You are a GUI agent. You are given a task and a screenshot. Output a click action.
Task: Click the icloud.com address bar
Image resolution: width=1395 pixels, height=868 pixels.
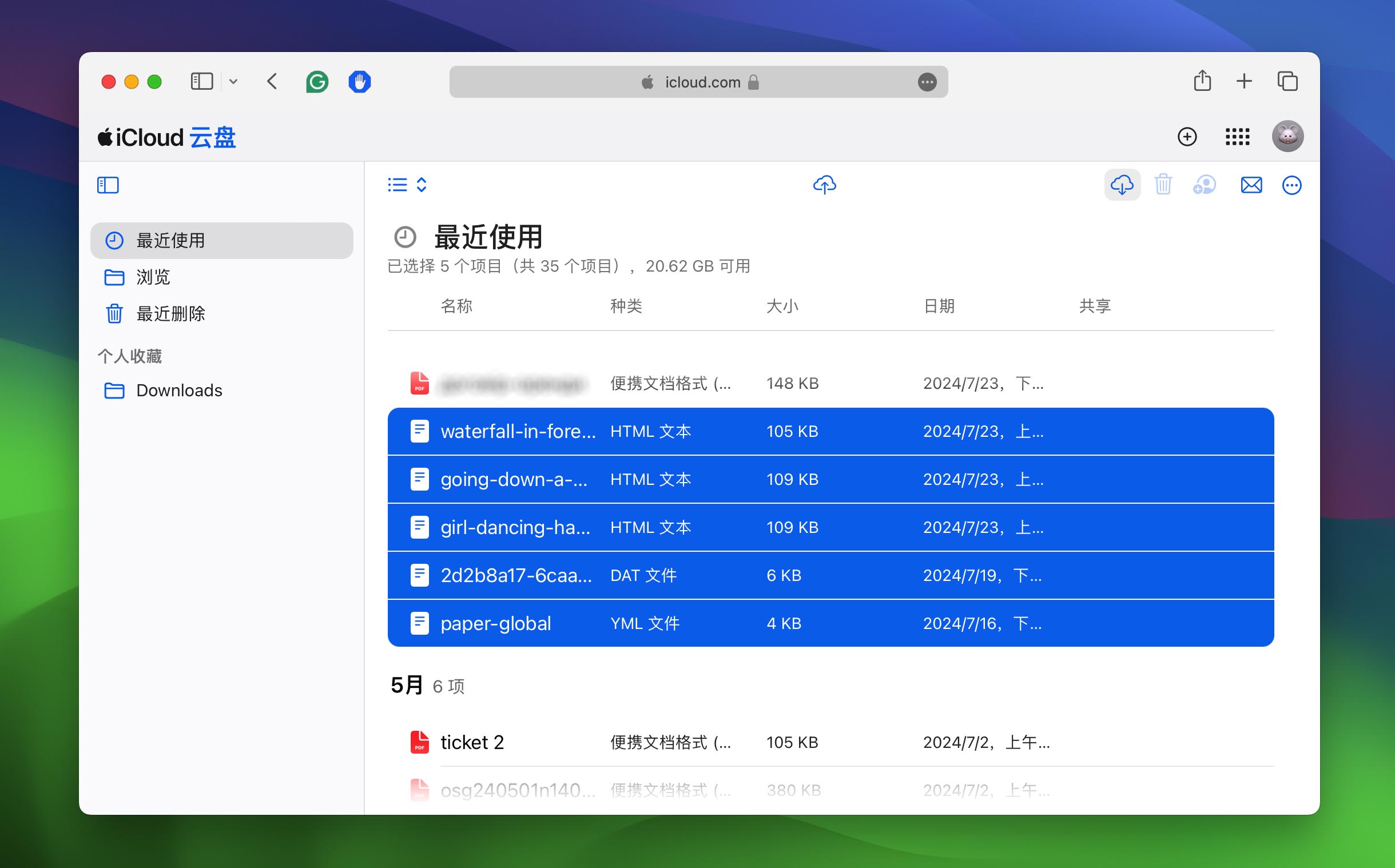point(698,82)
